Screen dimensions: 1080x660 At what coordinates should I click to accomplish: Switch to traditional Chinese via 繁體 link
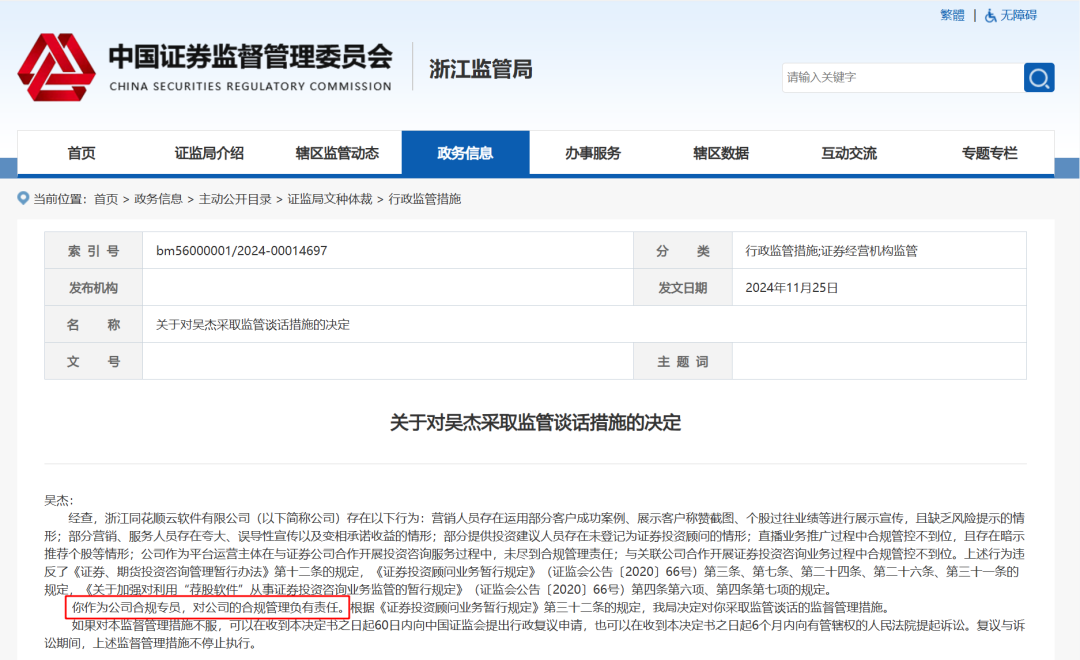click(952, 15)
